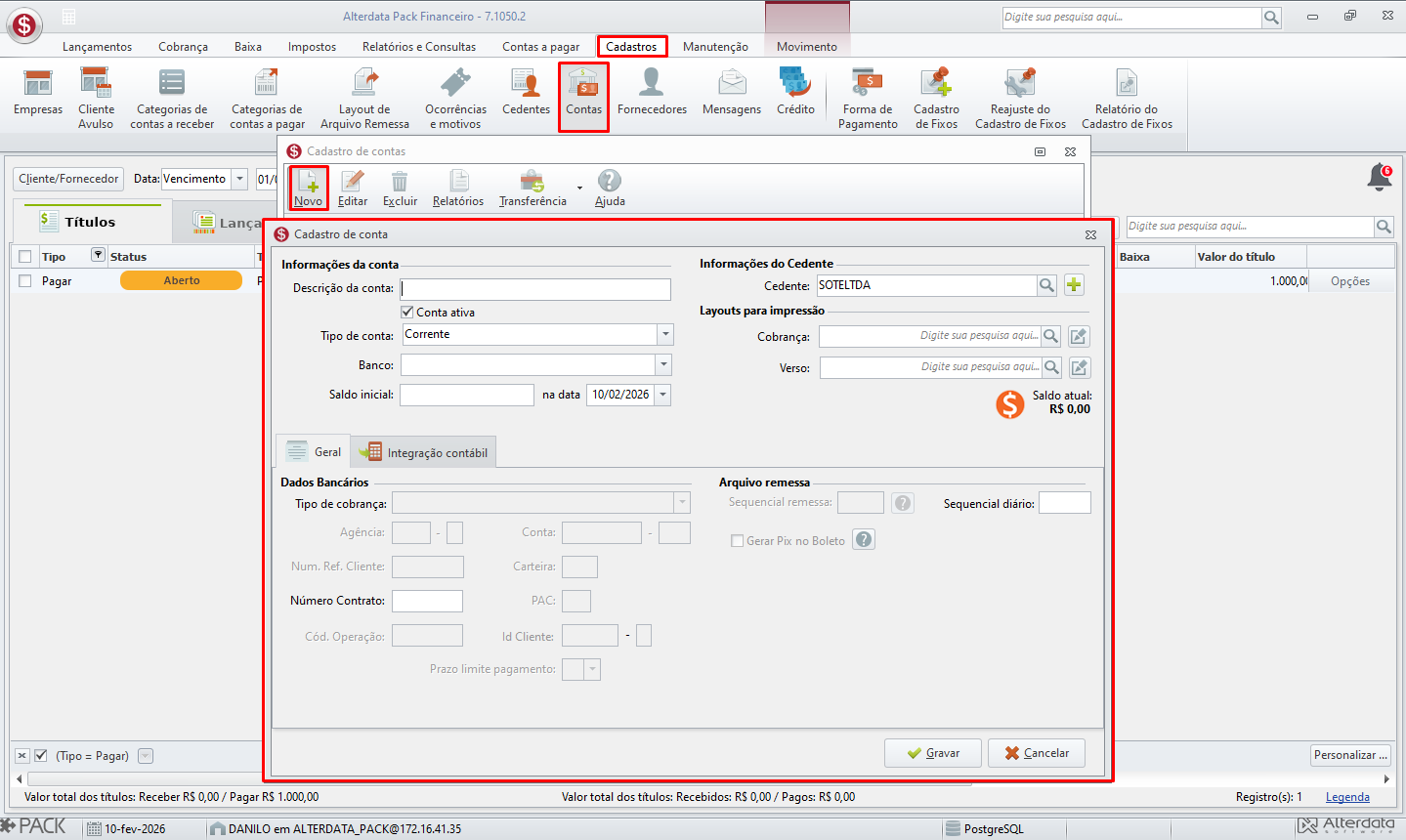This screenshot has width=1406, height=840.
Task: Open the na data date picker dropdown
Action: pyautogui.click(x=663, y=395)
